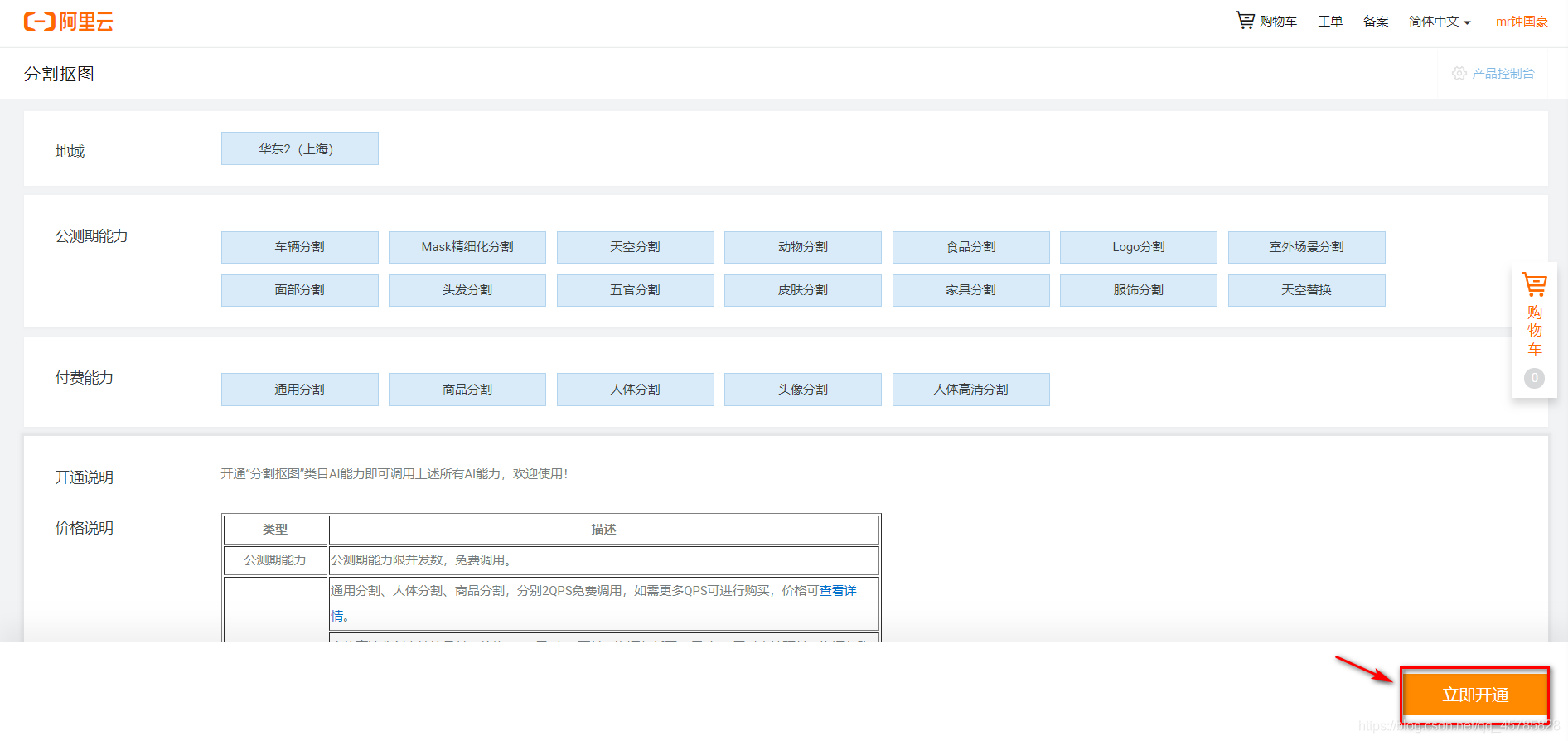Image resolution: width=1568 pixels, height=741 pixels.
Task: Select 人体高清分割 paid capability
Action: pyautogui.click(x=971, y=390)
